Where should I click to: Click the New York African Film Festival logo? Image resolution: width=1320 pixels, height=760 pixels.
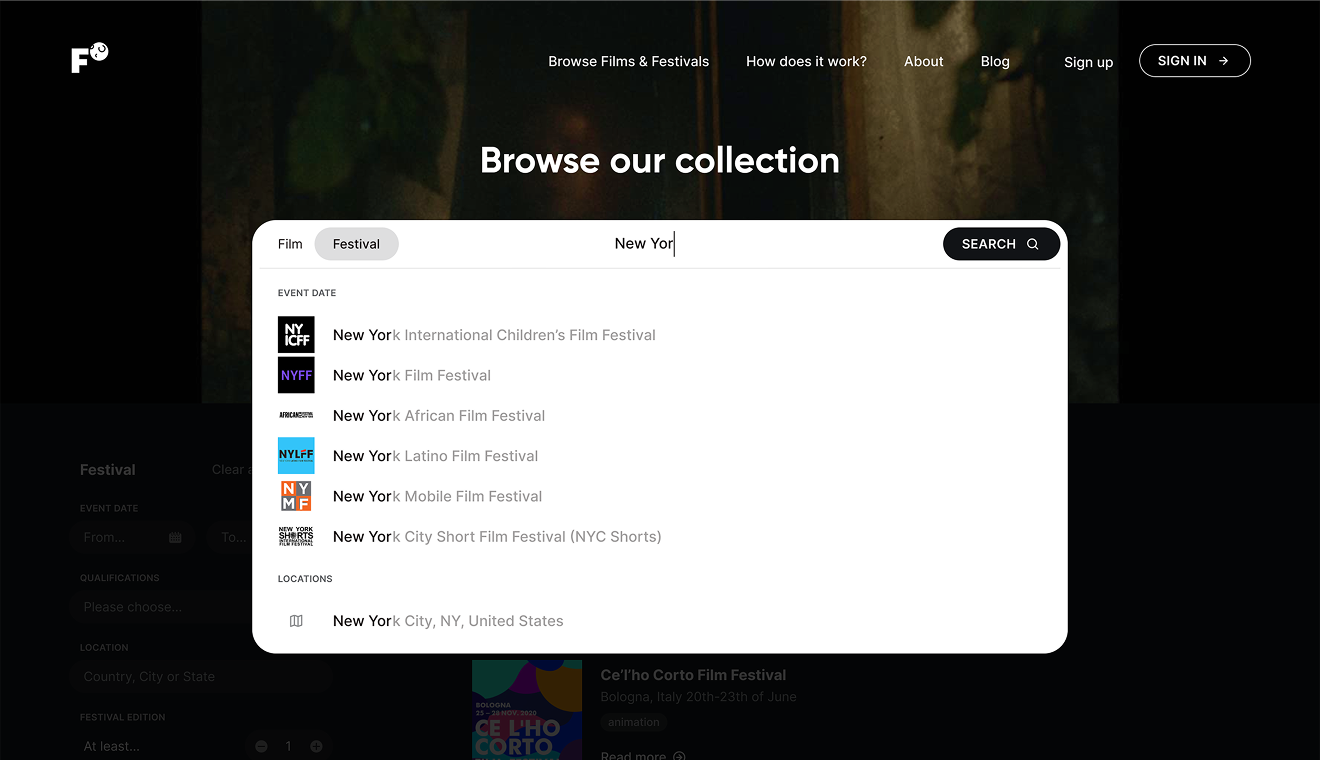pyautogui.click(x=296, y=415)
